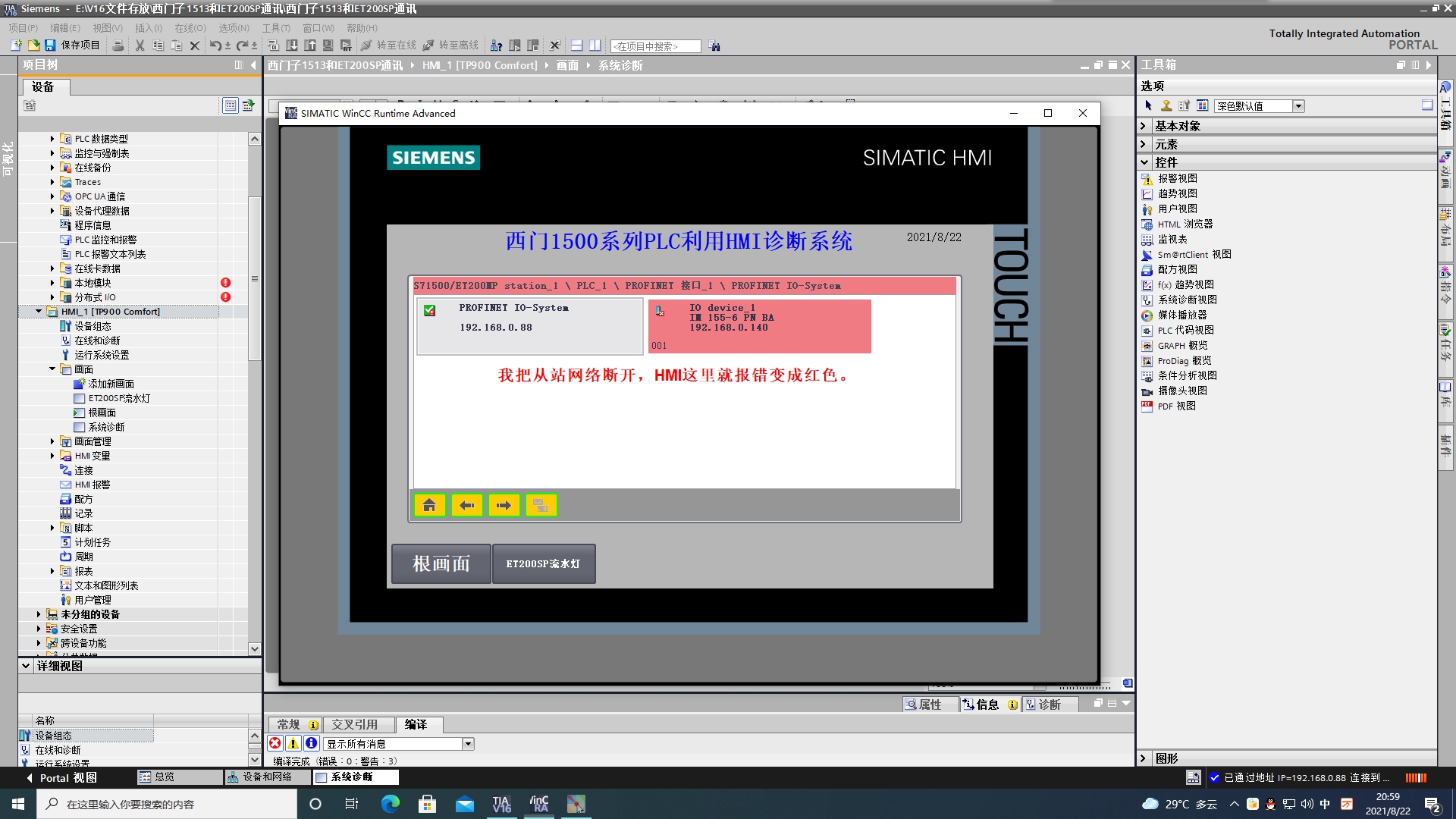This screenshot has height=819, width=1456.
Task: Click 转至离线 go offline button
Action: [451, 45]
